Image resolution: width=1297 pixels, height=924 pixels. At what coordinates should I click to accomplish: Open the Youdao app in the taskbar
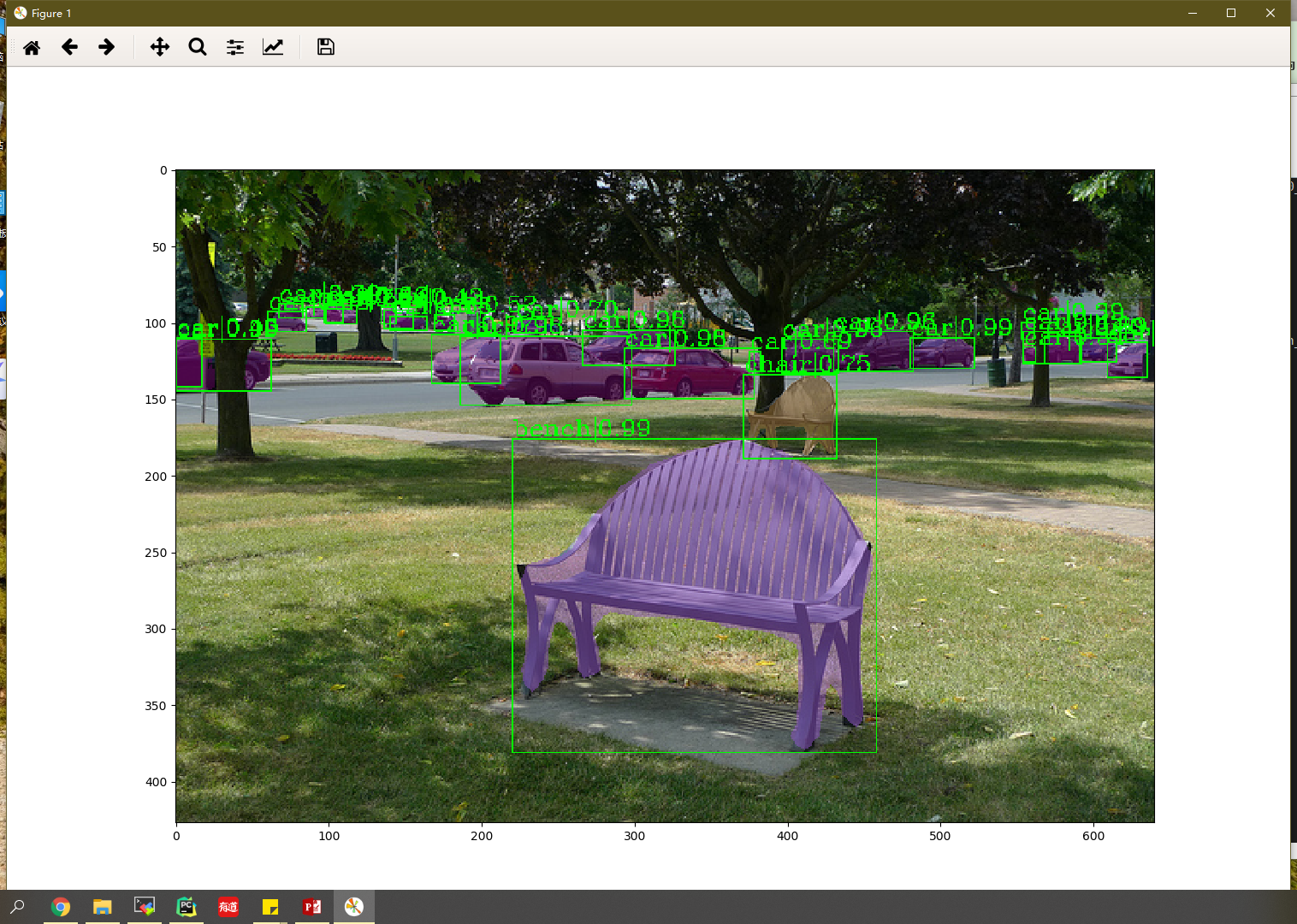[x=228, y=907]
